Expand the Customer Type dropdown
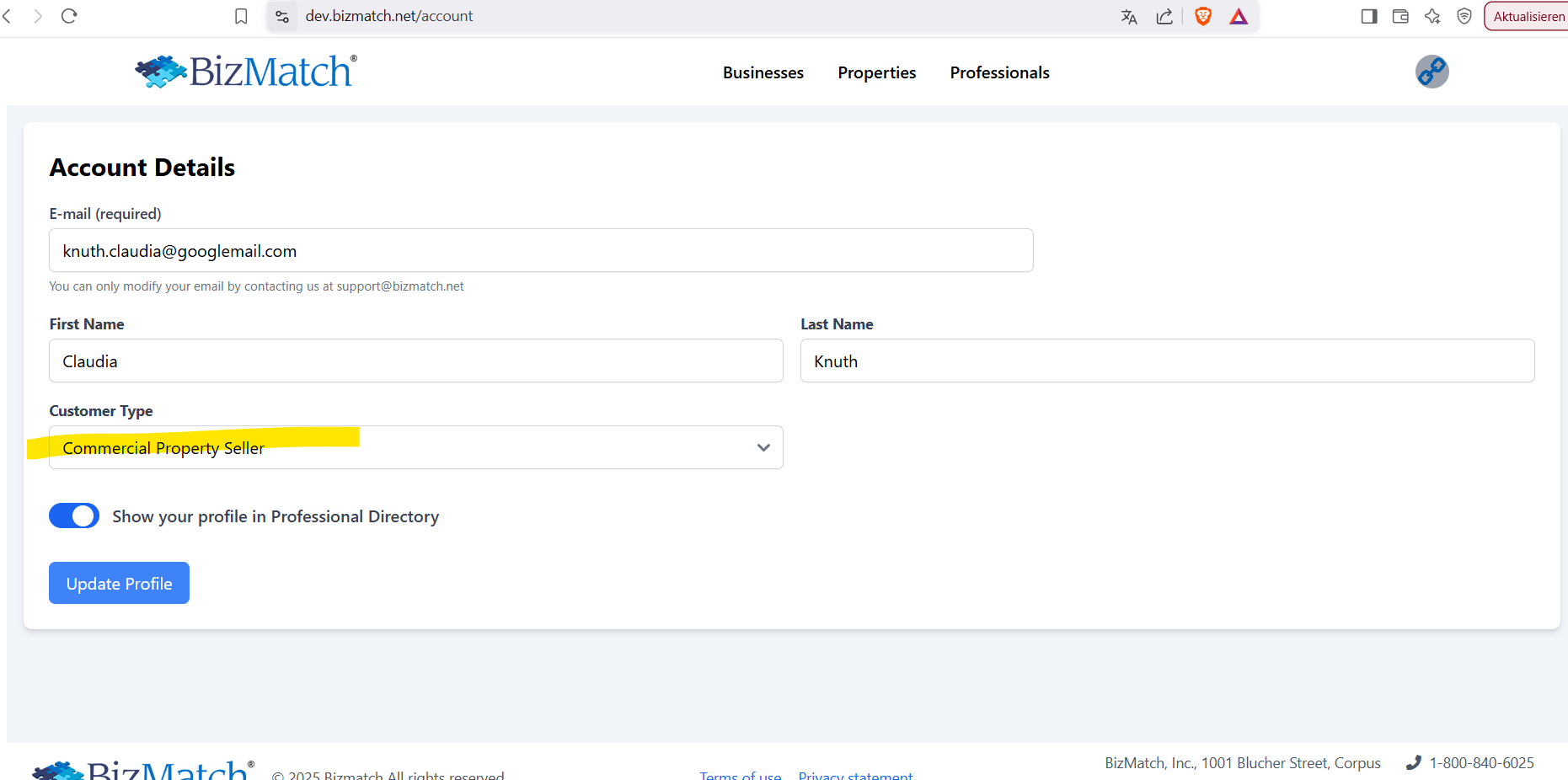 tap(416, 447)
